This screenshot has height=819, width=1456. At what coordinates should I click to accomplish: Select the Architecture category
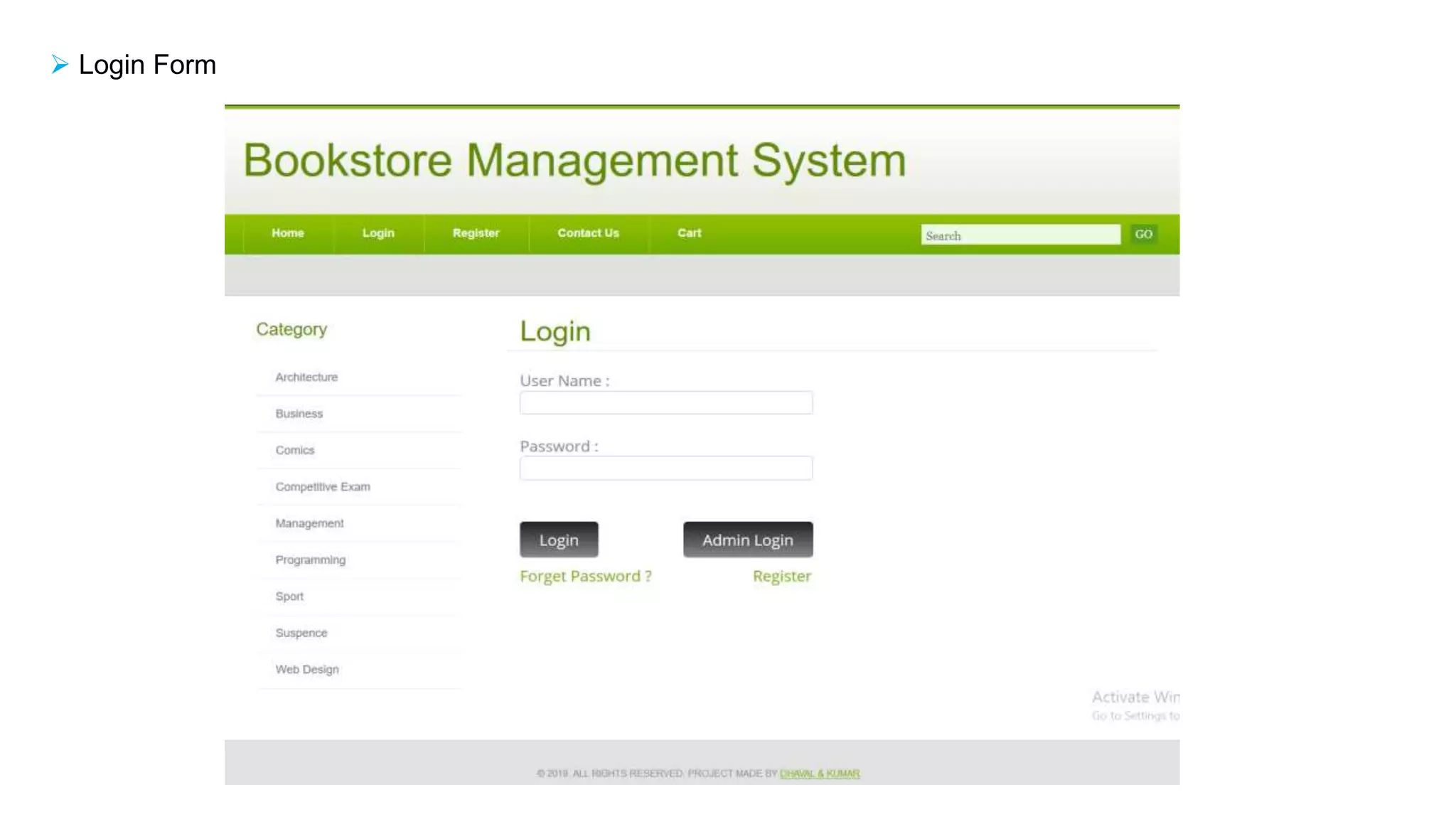[x=306, y=378]
